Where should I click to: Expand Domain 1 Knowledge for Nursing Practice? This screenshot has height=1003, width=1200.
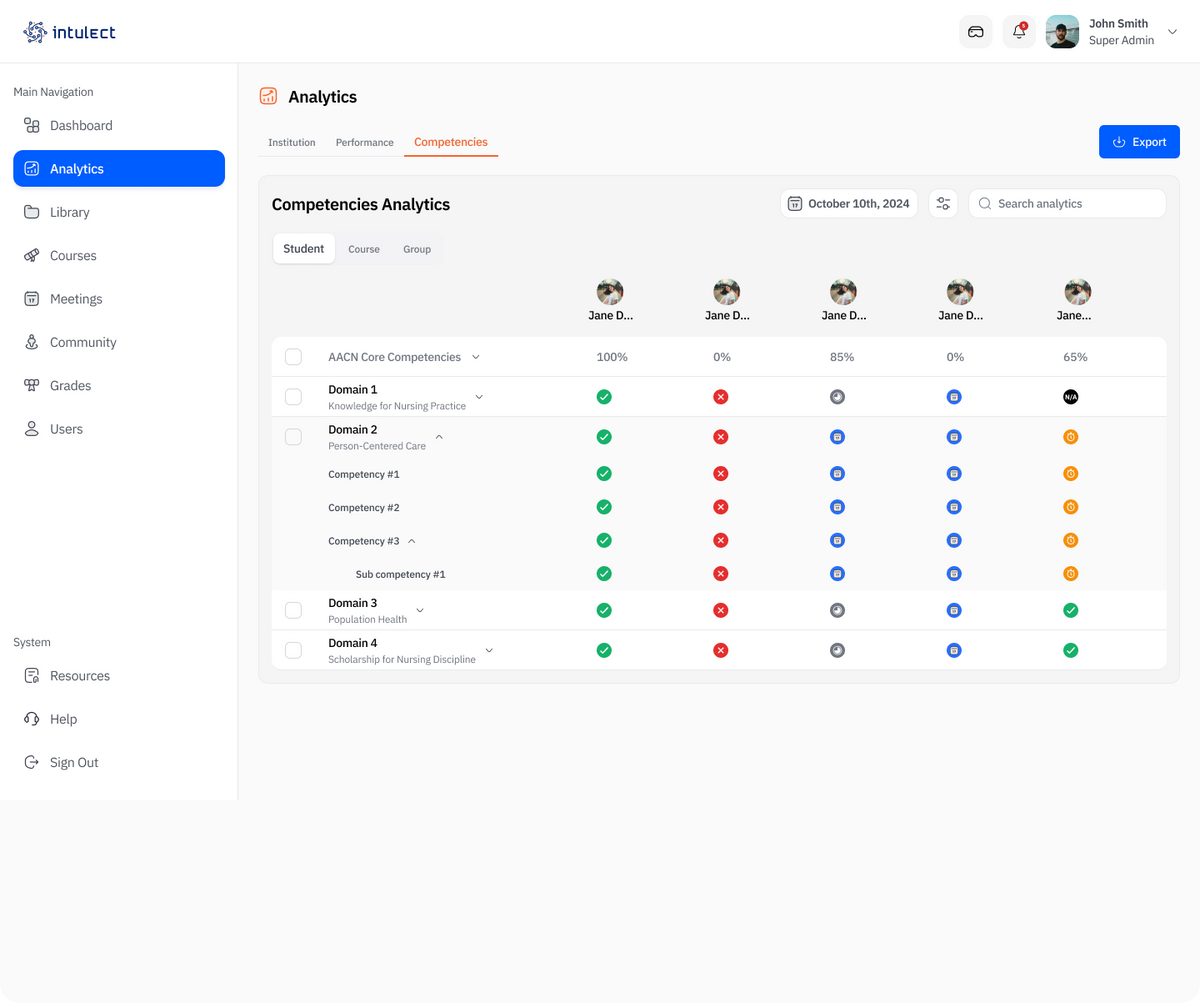tap(479, 397)
